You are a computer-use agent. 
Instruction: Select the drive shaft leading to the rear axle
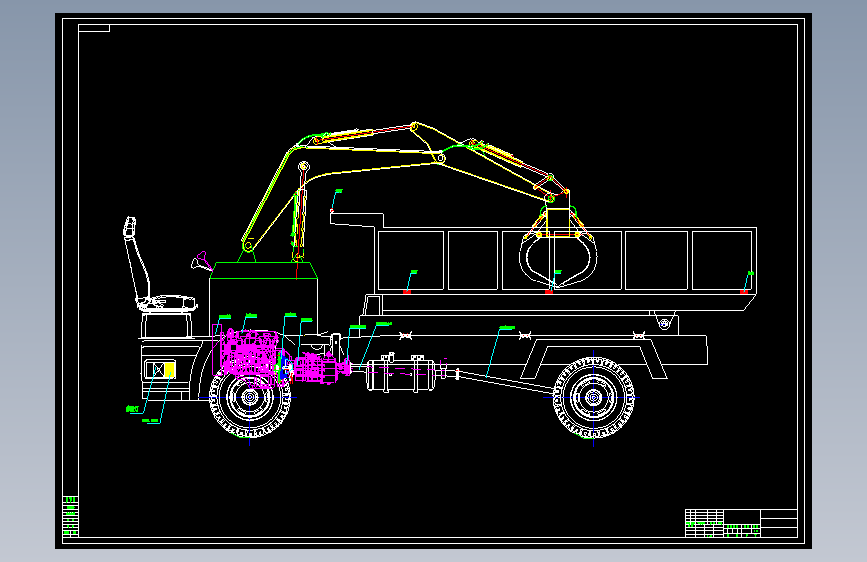504,381
